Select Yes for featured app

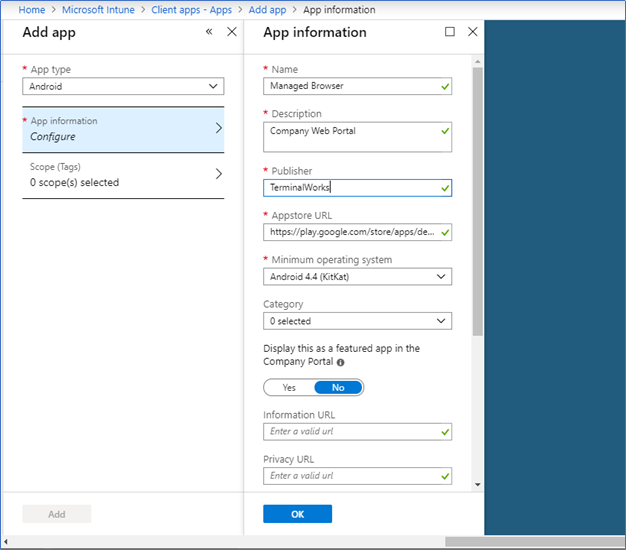tap(289, 388)
